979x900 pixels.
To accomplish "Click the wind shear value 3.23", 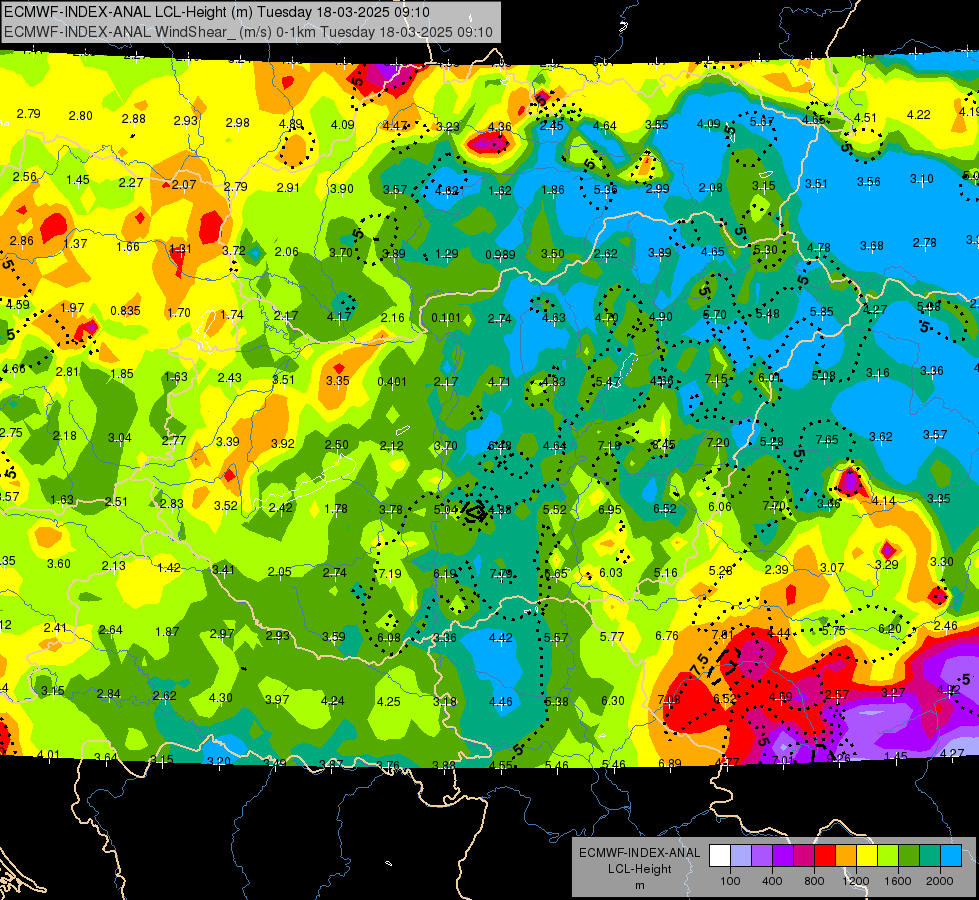I will (448, 126).
